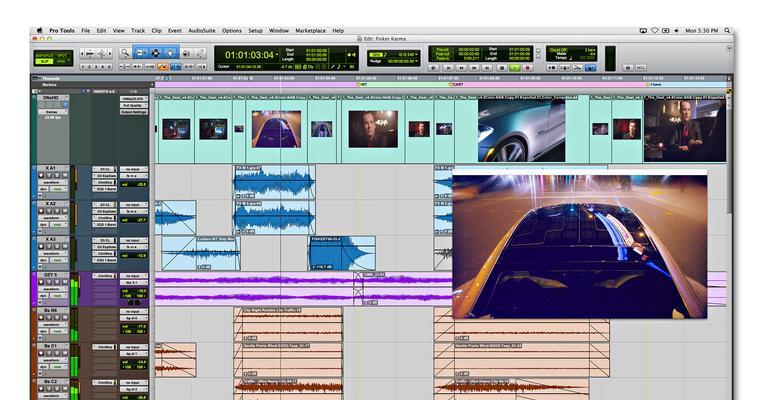The height and width of the screenshot is (400, 767).
Task: Select the Pencil tool
Action: pos(200,53)
